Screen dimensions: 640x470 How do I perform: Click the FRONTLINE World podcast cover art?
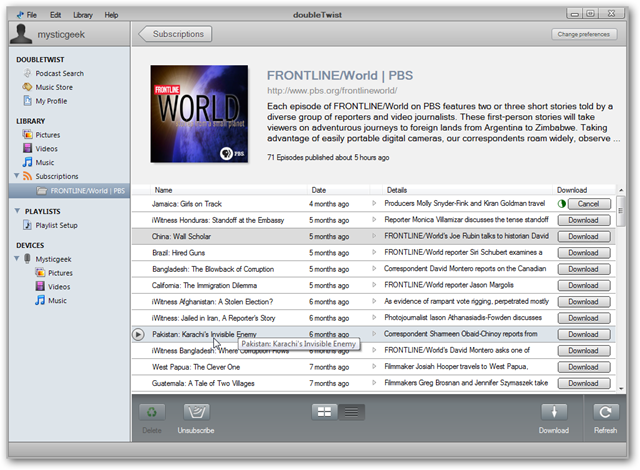click(x=199, y=114)
